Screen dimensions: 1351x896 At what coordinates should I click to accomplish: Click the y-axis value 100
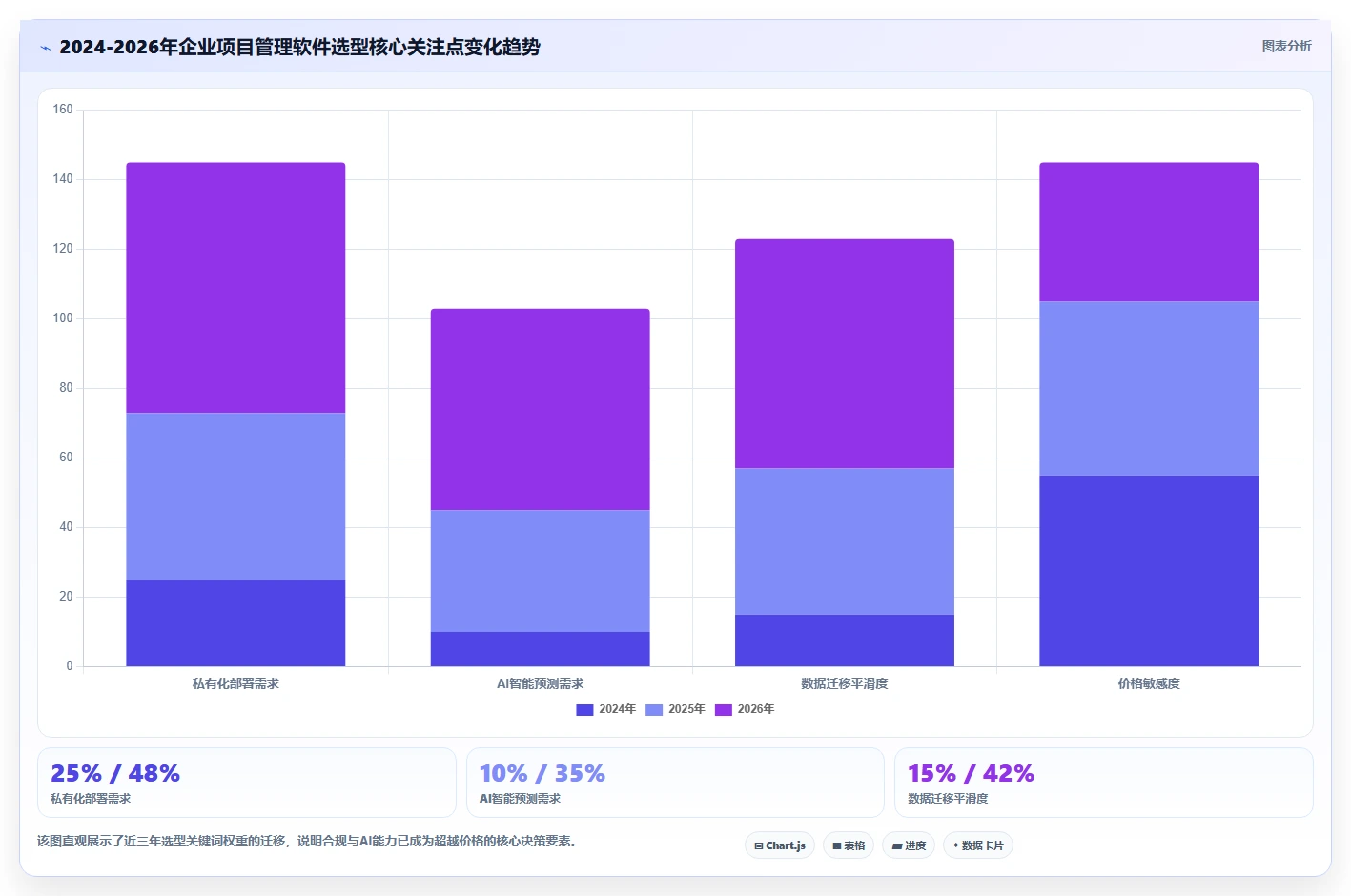63,318
